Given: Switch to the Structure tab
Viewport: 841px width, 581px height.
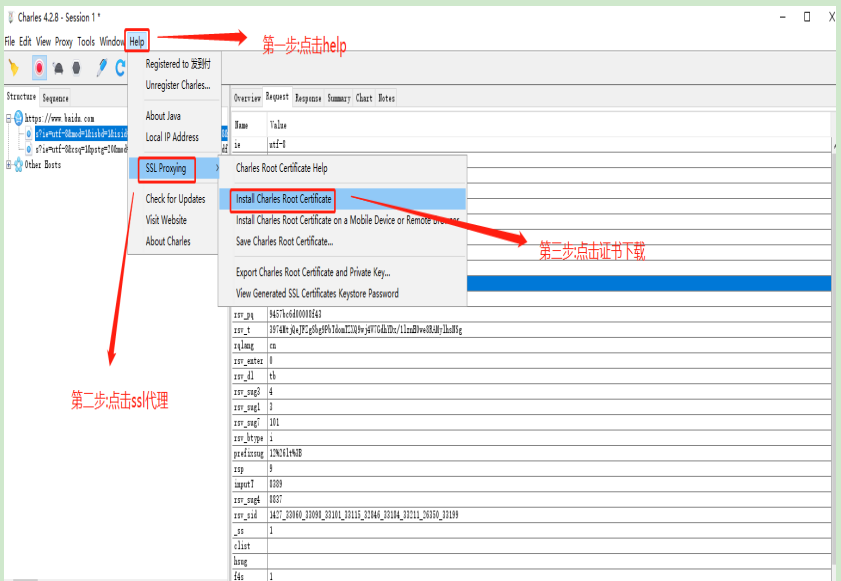Looking at the screenshot, I should coord(21,97).
